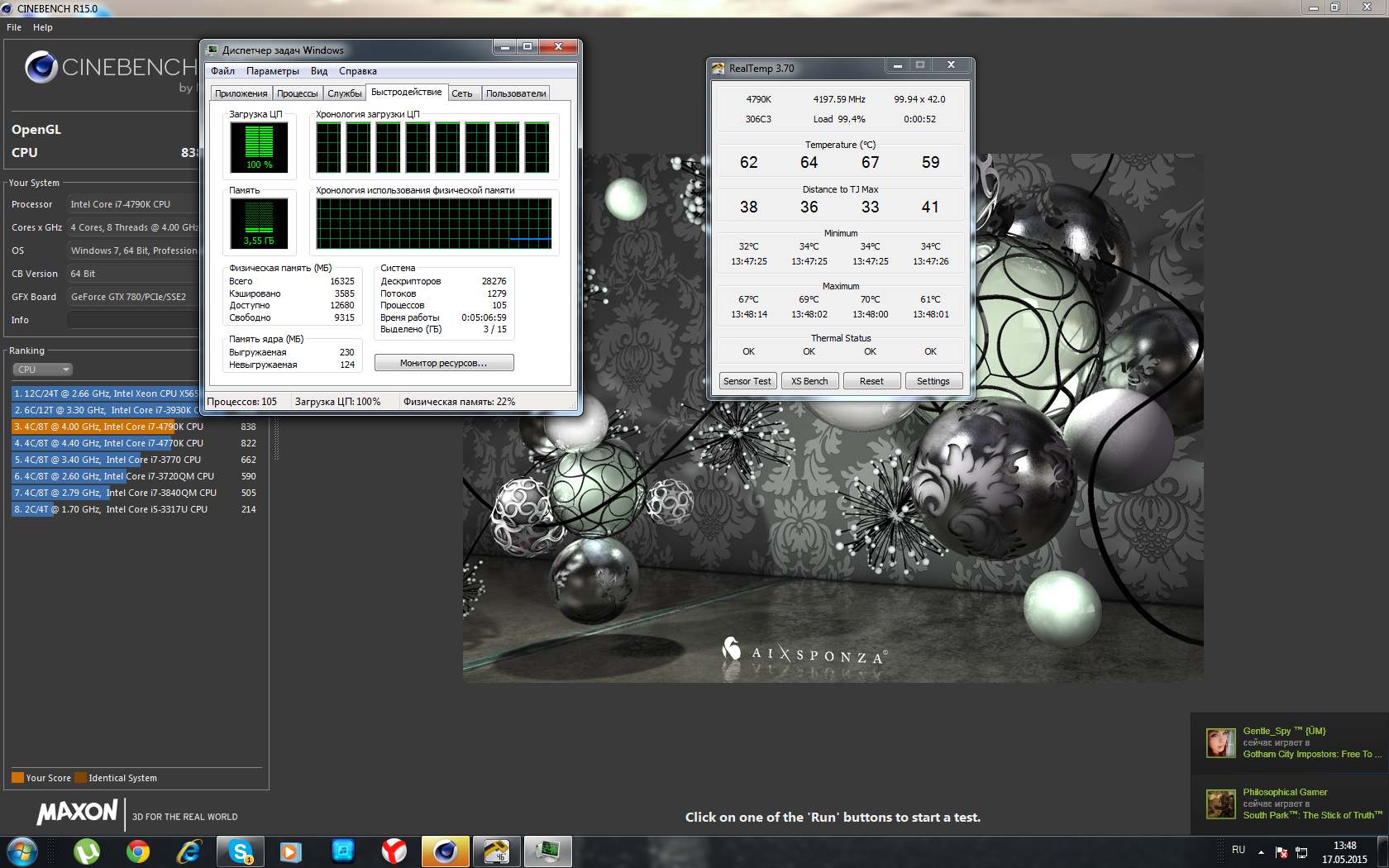Image resolution: width=1389 pixels, height=868 pixels.
Task: Launch Google Chrome from the taskbar
Action: pyautogui.click(x=137, y=851)
